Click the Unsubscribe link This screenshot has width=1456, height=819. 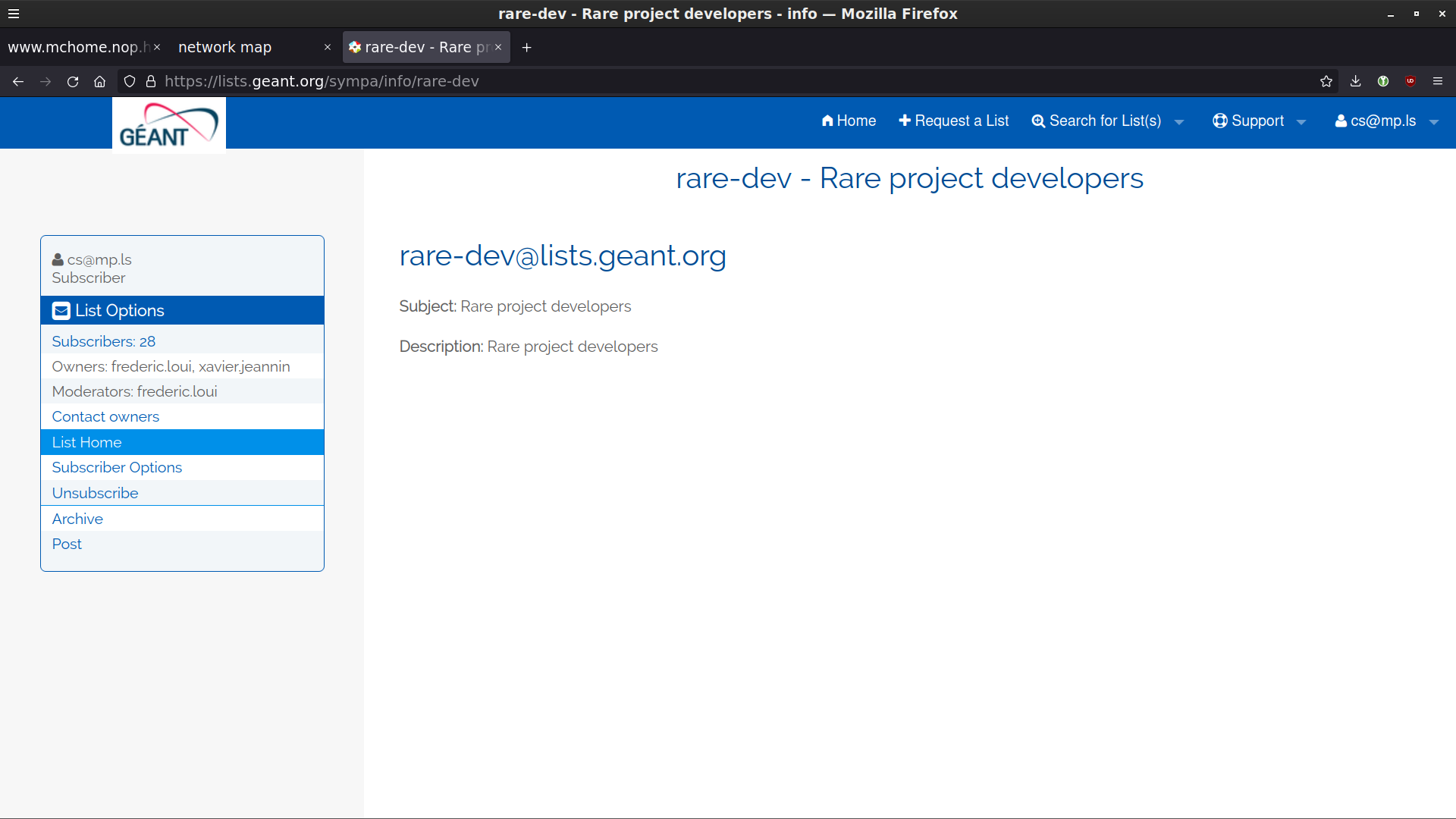tap(95, 493)
